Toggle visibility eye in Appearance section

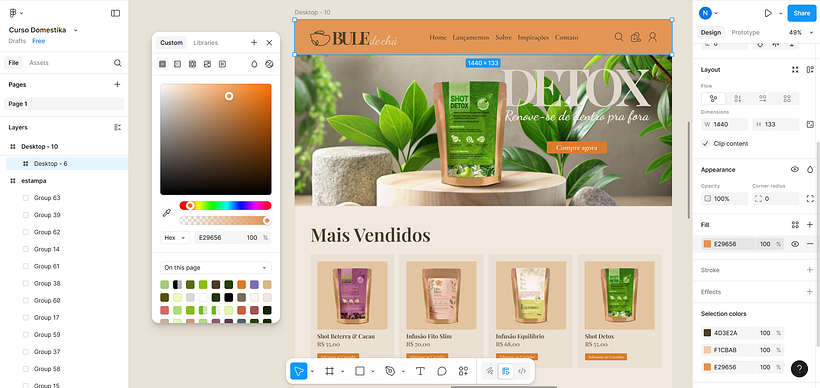(x=795, y=169)
